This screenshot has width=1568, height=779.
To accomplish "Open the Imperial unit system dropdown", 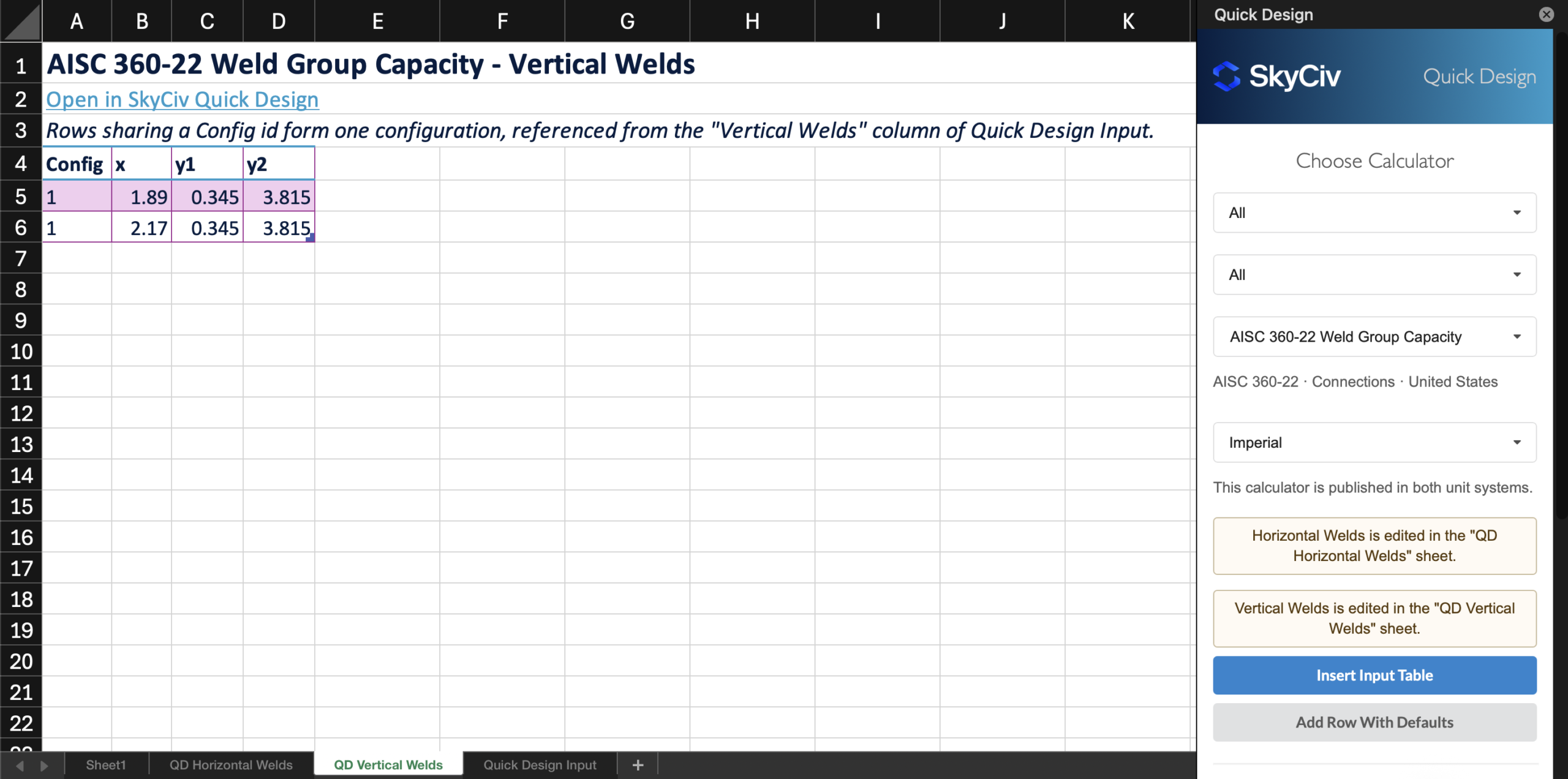I will (1374, 442).
